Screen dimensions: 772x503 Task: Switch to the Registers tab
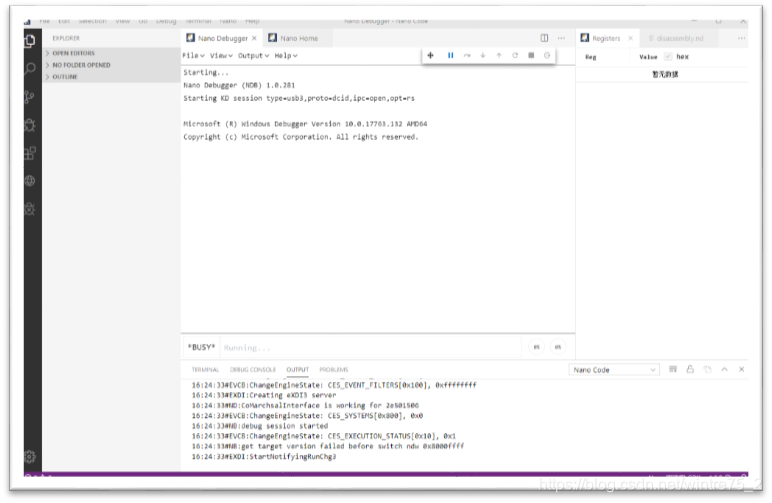click(x=607, y=38)
